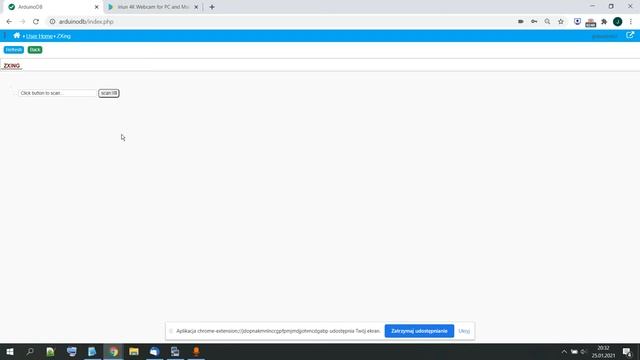Screen dimensions: 640x360
Task: Show hidden system tray icons
Action: tap(564, 351)
